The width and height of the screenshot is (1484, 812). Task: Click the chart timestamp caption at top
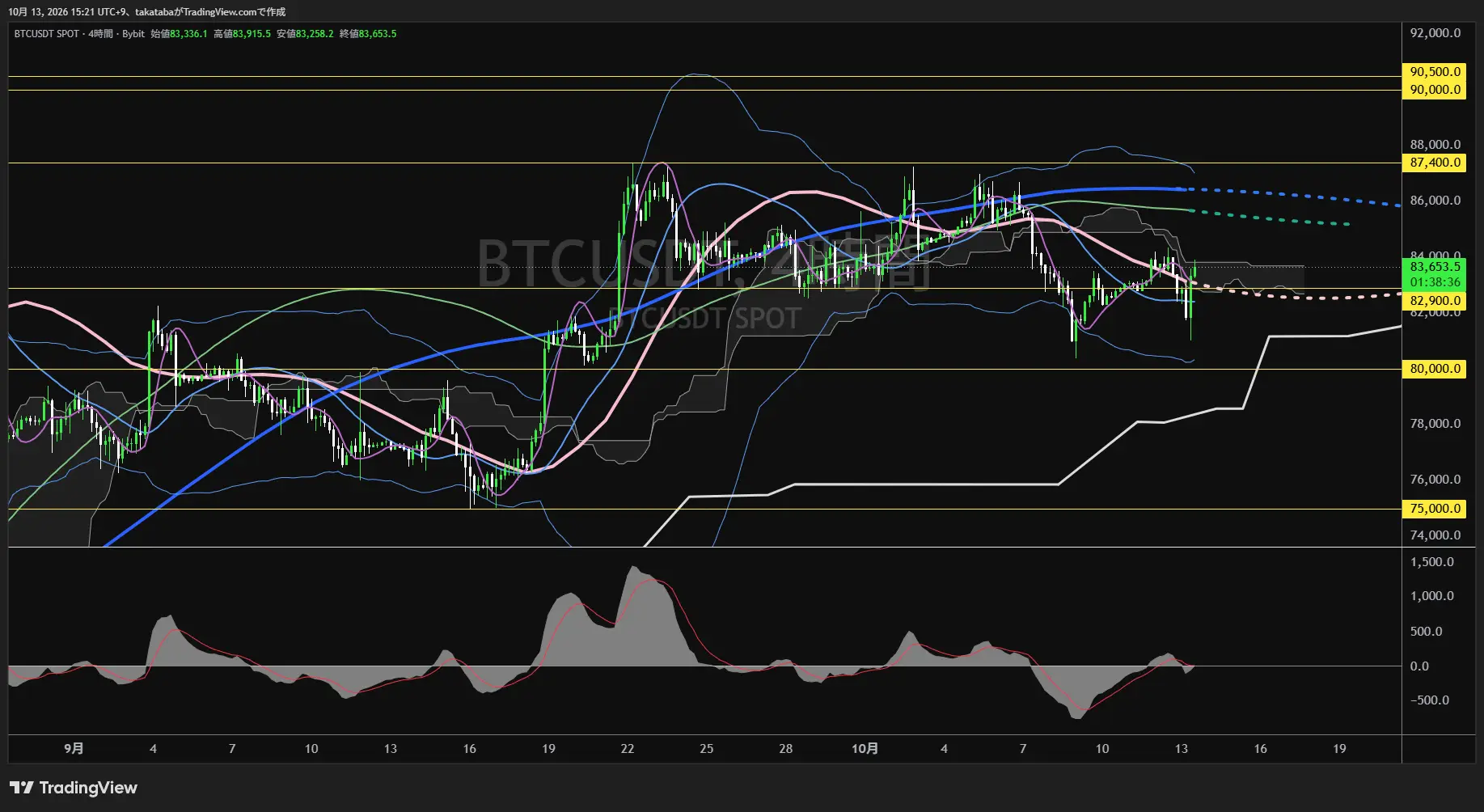[147, 12]
